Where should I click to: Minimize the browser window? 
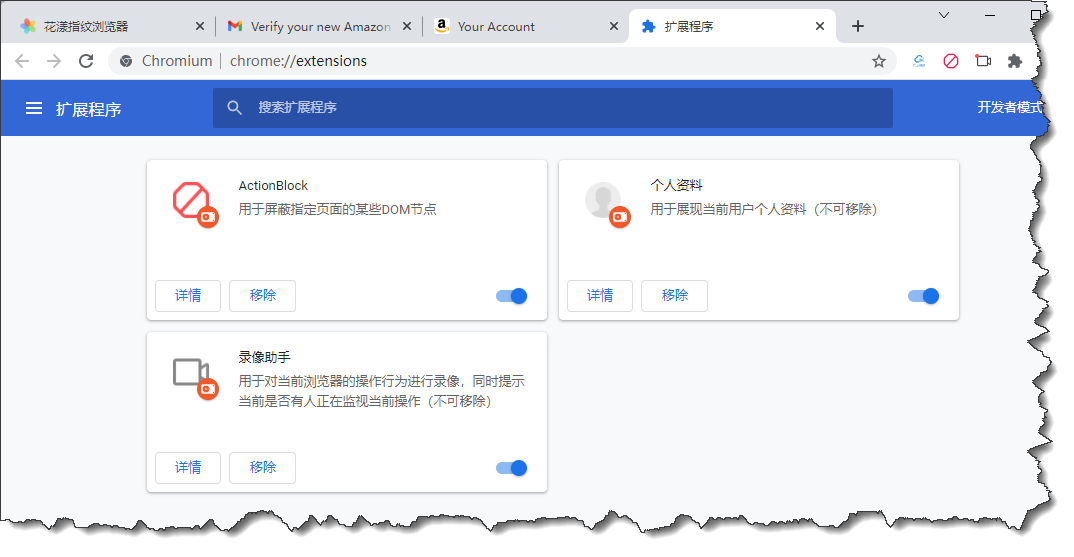[x=990, y=15]
